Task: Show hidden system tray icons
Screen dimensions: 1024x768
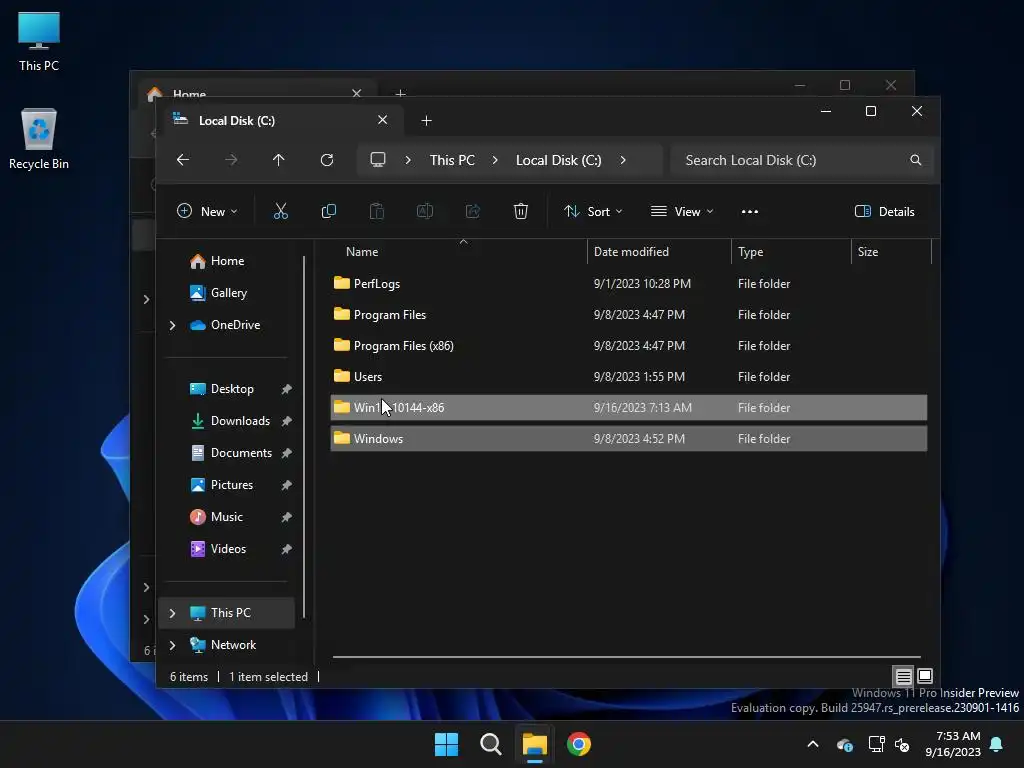Action: 813,744
